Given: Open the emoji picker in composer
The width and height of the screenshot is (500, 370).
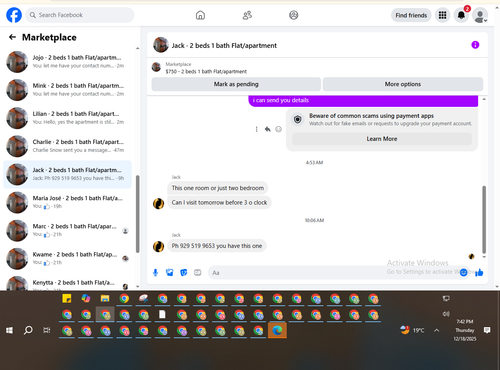Looking at the screenshot, I should [464, 273].
